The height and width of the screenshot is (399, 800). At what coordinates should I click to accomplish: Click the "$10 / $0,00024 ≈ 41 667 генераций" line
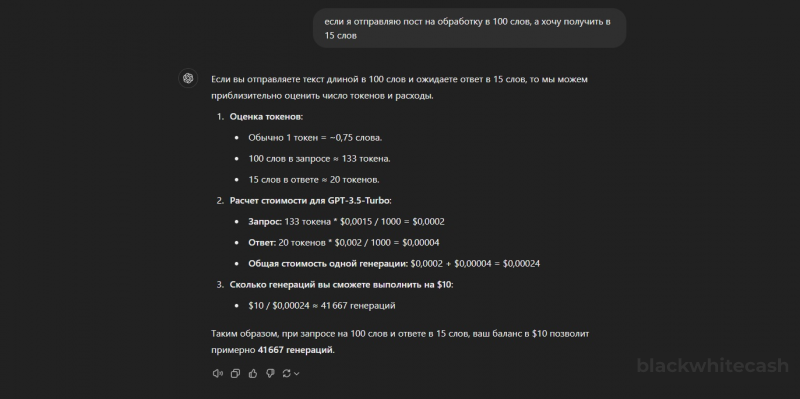322,306
